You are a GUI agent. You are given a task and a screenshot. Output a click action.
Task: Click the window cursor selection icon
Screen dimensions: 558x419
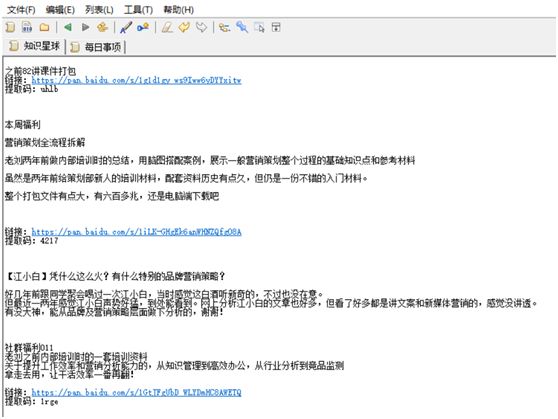(259, 27)
